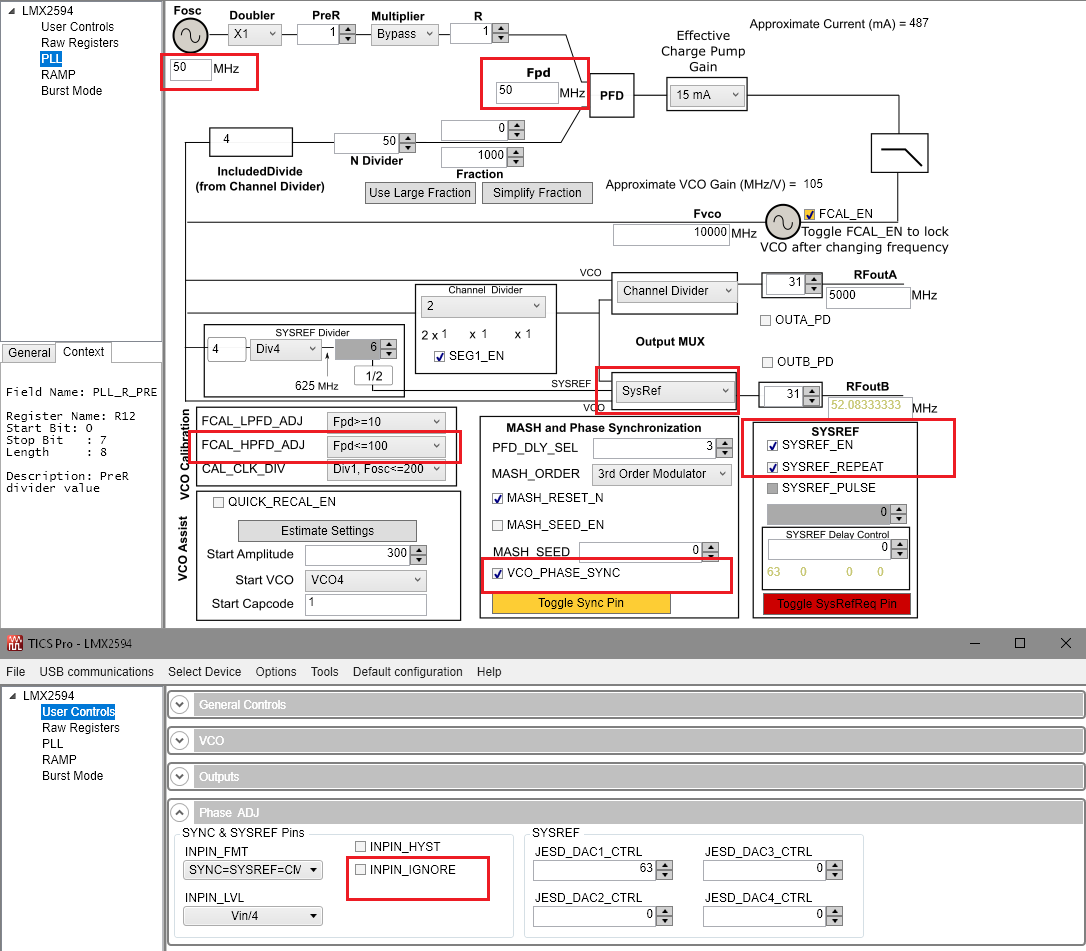Switch to the Context tab

[84, 352]
